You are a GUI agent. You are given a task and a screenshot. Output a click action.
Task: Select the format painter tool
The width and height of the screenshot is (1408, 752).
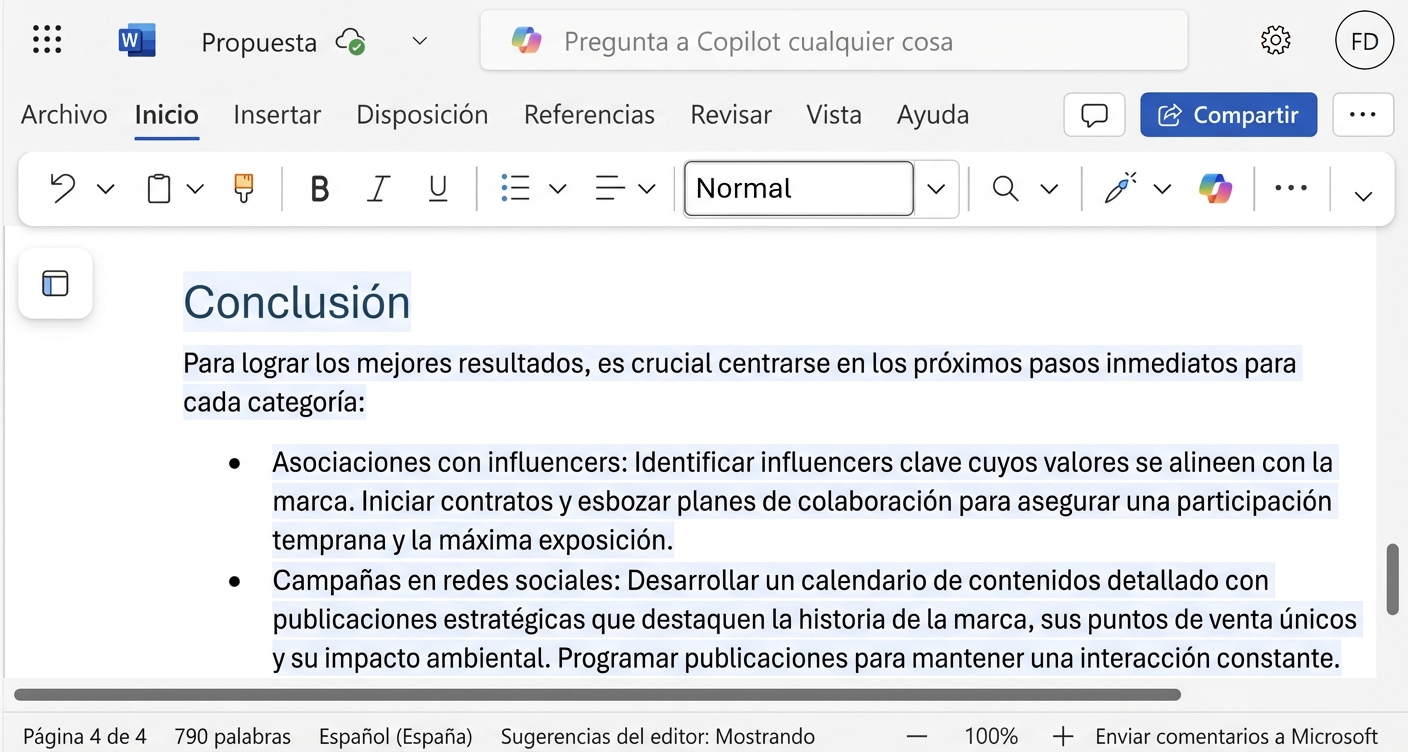click(x=243, y=188)
